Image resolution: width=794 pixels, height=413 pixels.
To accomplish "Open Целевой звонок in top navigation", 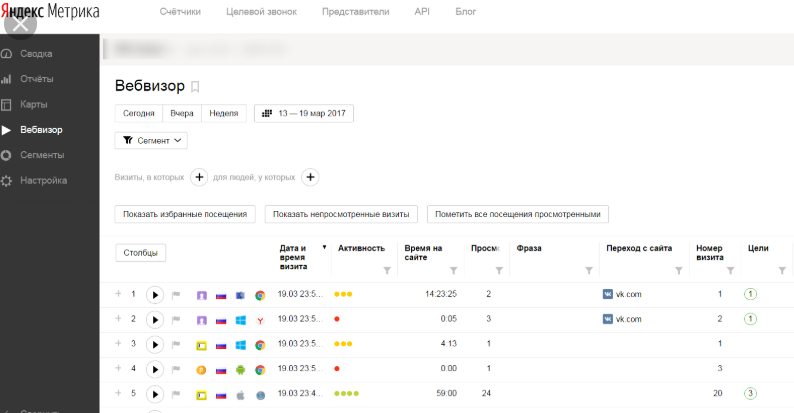I will [x=261, y=12].
